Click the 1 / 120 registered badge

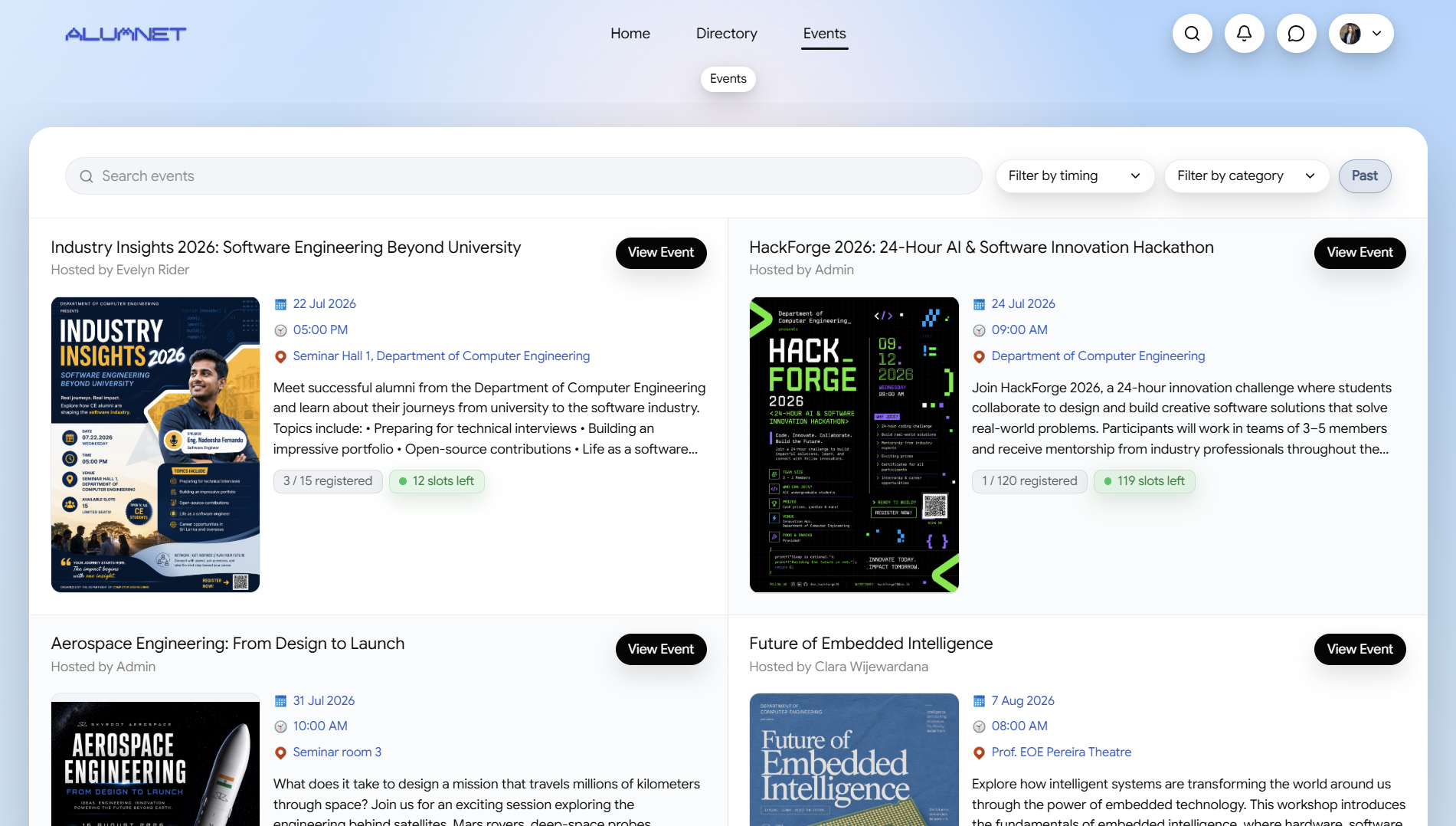coord(1029,481)
